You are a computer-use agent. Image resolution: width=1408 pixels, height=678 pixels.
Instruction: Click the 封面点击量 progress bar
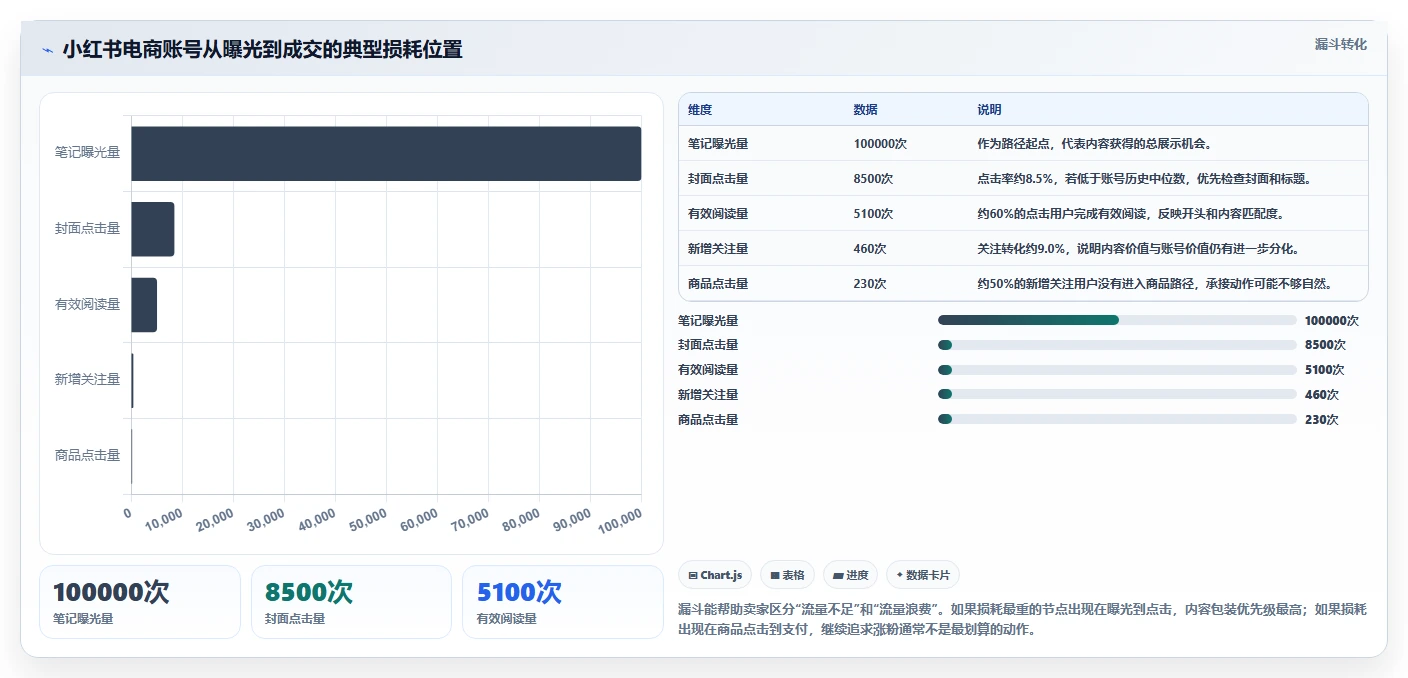[1117, 345]
